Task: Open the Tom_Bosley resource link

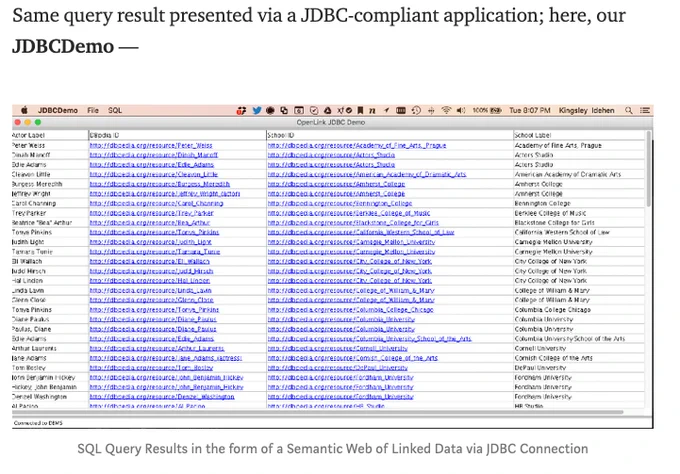Action: 151,368
